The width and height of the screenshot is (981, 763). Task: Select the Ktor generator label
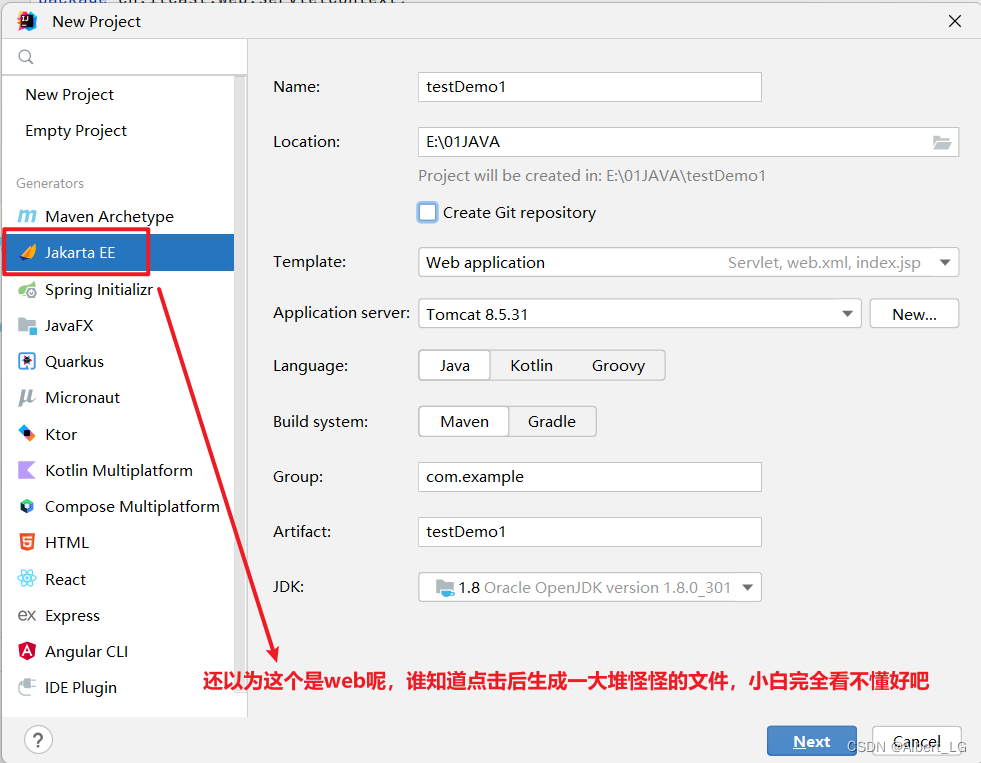[61, 434]
